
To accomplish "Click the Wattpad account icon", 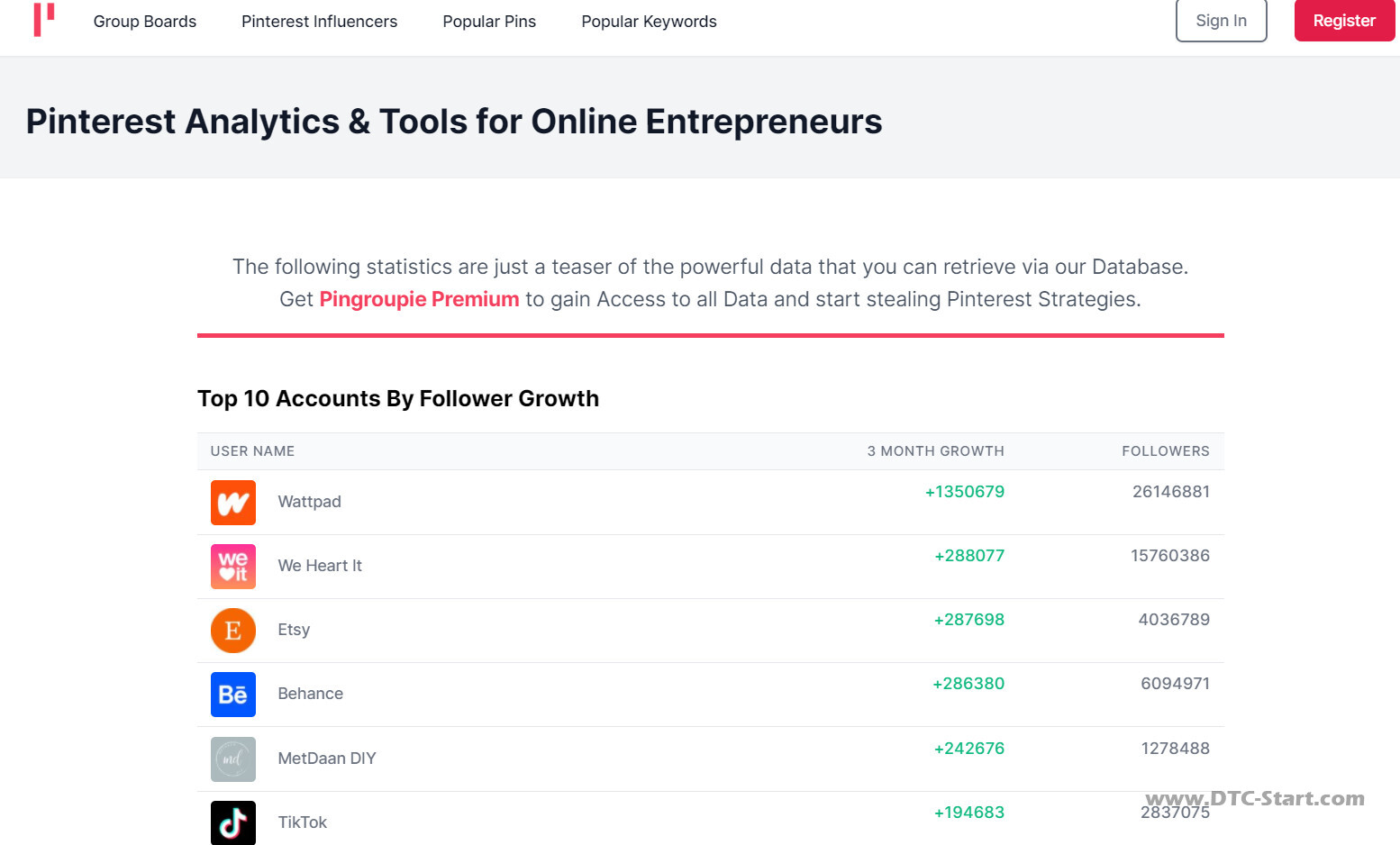I will (233, 503).
